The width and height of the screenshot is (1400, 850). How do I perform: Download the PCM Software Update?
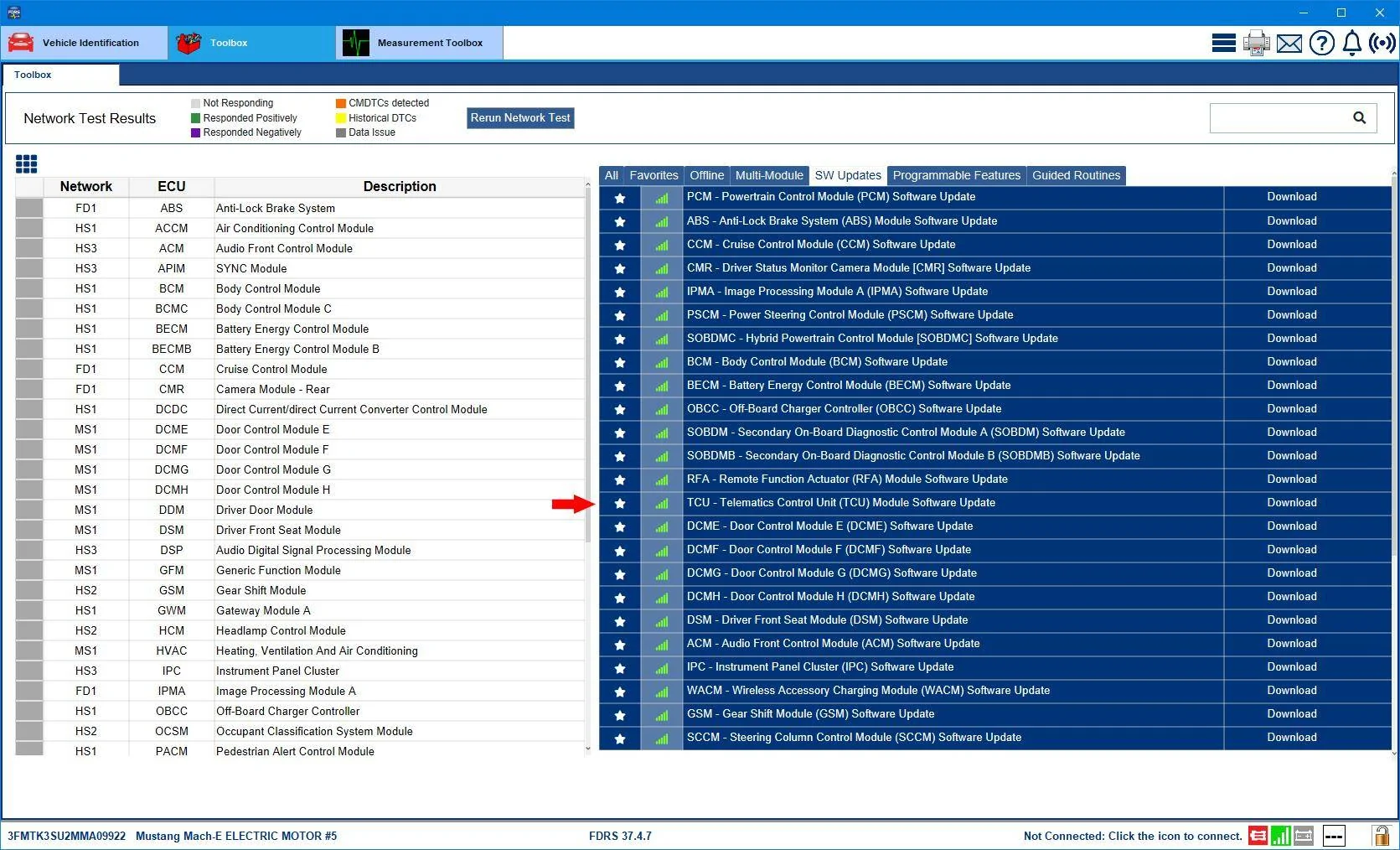click(x=1291, y=197)
